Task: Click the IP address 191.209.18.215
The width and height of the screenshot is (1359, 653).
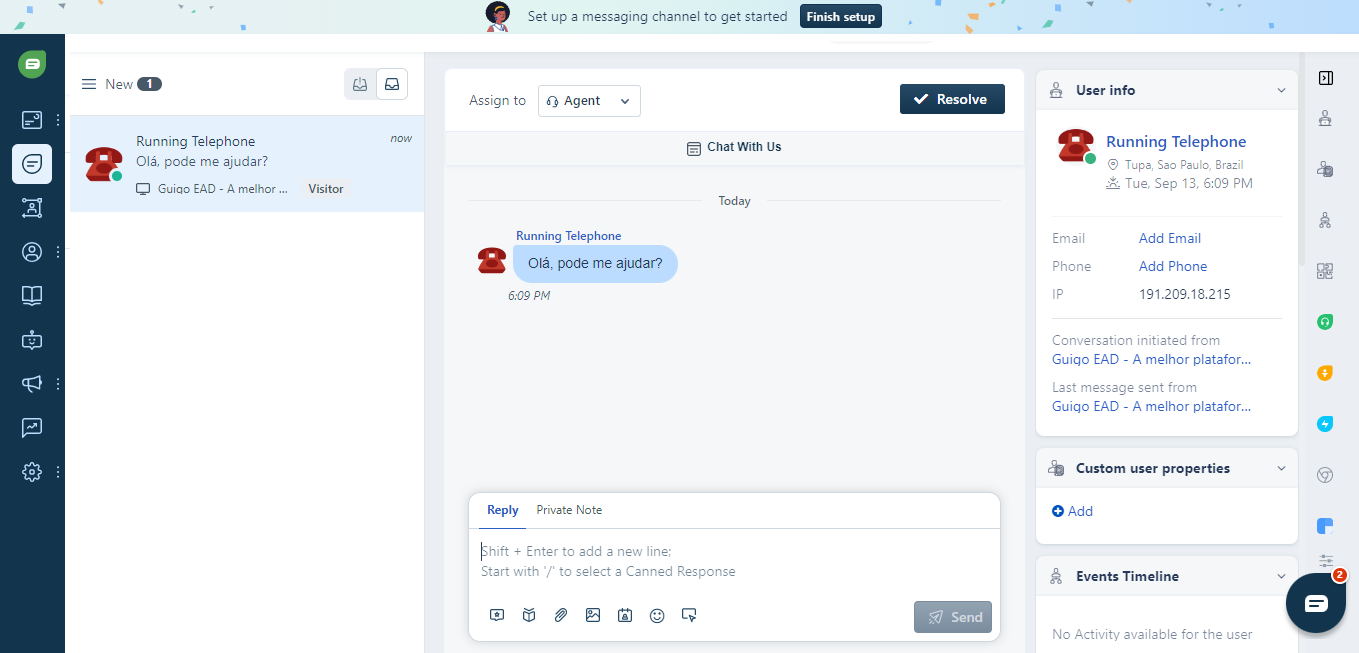Action: tap(1185, 294)
